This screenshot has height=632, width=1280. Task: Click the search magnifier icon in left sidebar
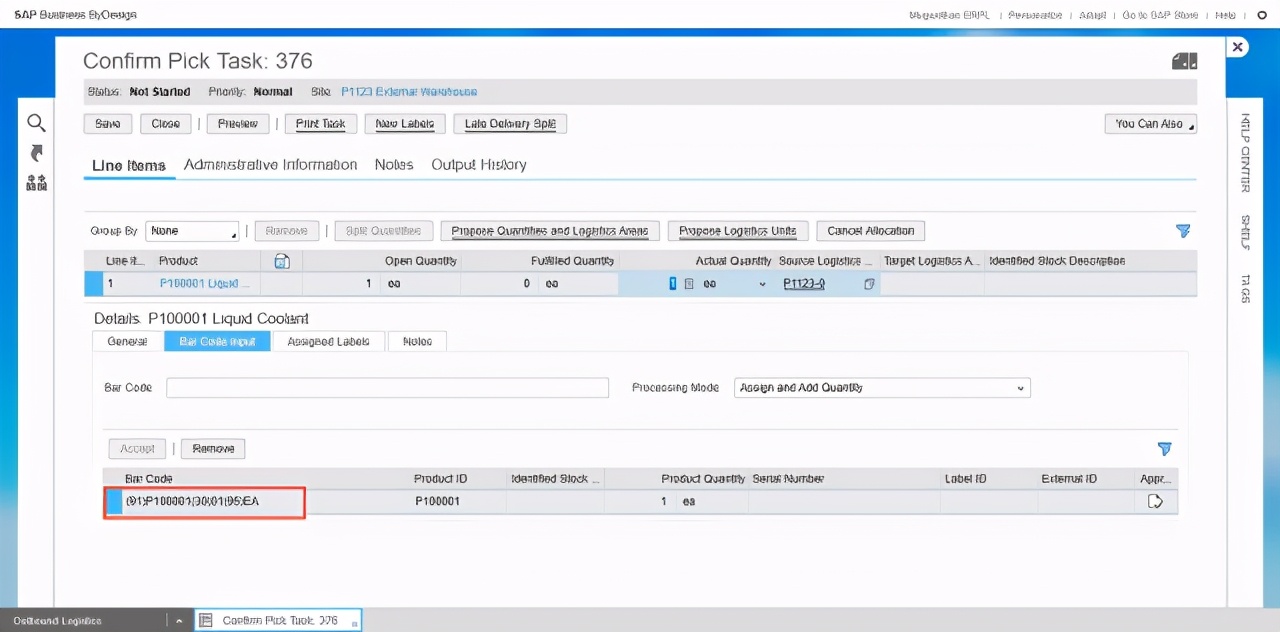[x=36, y=123]
